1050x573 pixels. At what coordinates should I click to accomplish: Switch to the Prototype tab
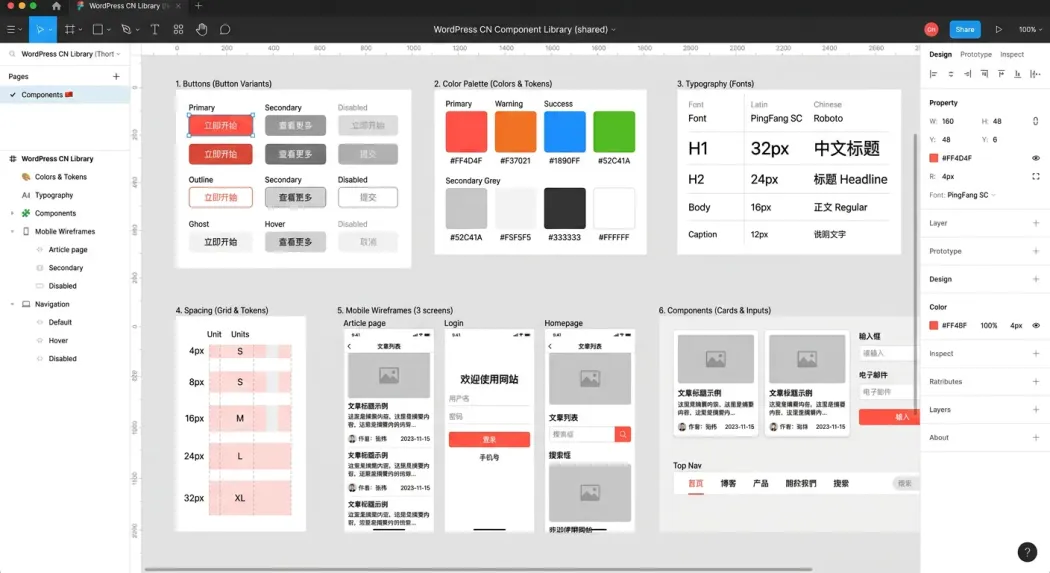976,54
